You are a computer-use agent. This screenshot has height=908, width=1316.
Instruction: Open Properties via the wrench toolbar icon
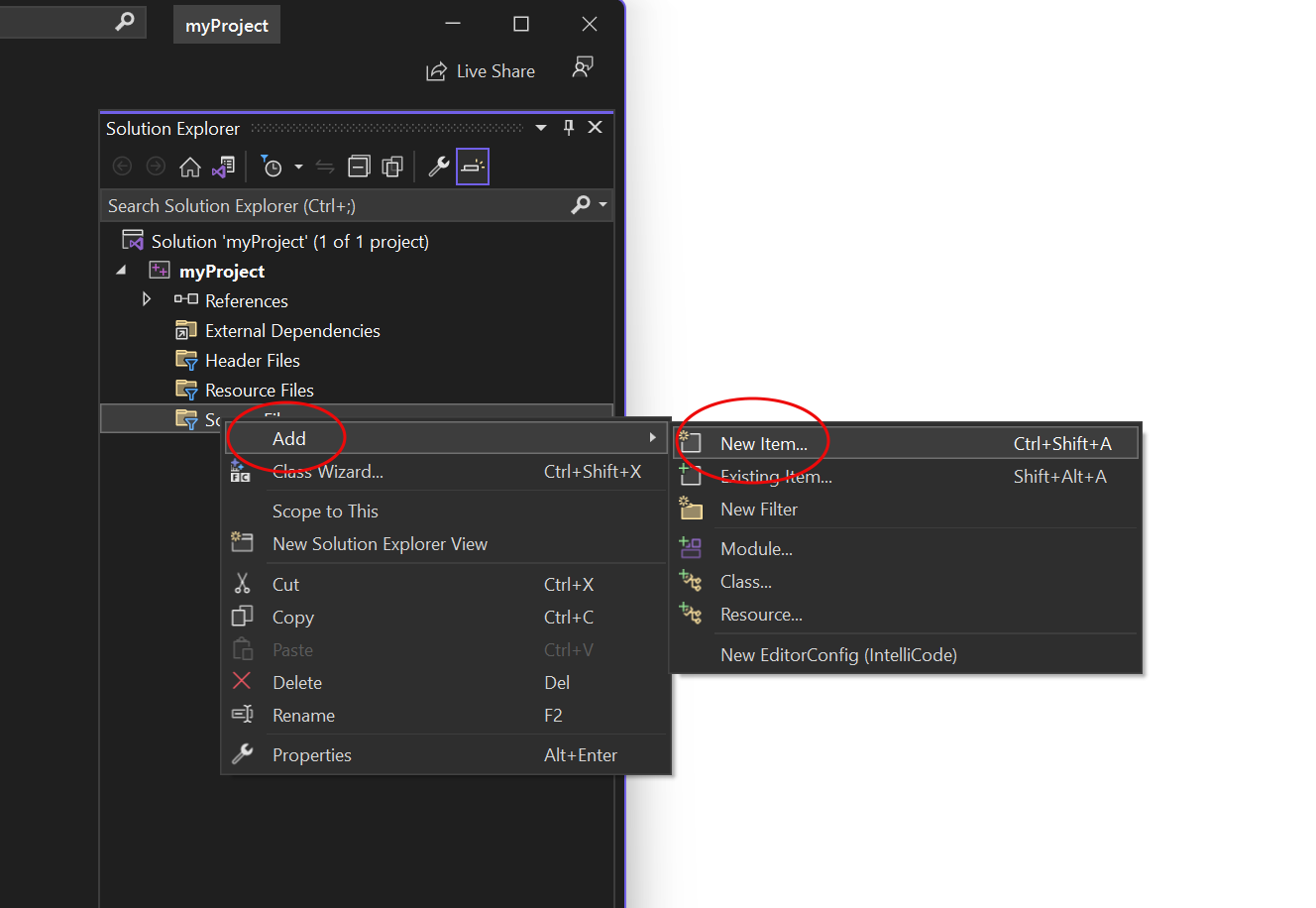click(x=438, y=167)
